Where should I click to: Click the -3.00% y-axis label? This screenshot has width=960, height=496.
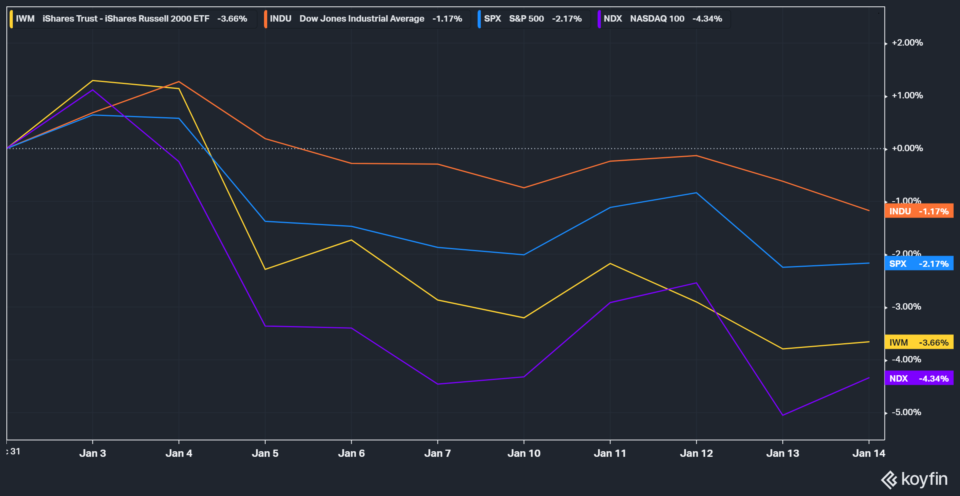907,307
